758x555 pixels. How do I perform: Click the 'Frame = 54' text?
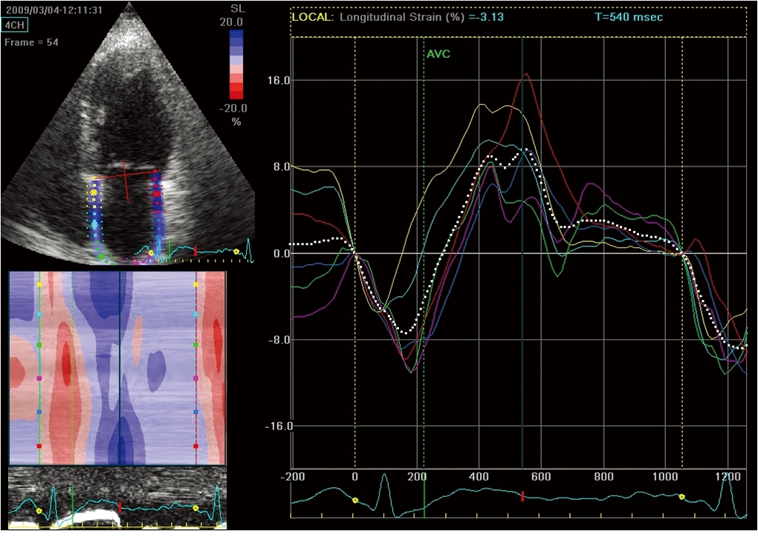click(31, 43)
